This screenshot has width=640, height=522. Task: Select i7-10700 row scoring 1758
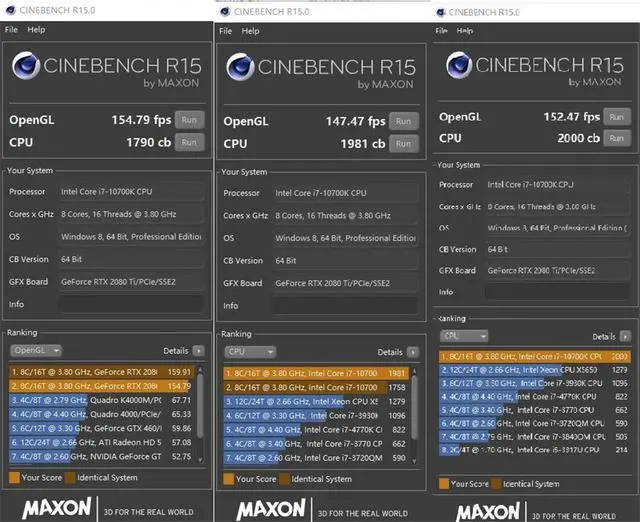coord(315,387)
